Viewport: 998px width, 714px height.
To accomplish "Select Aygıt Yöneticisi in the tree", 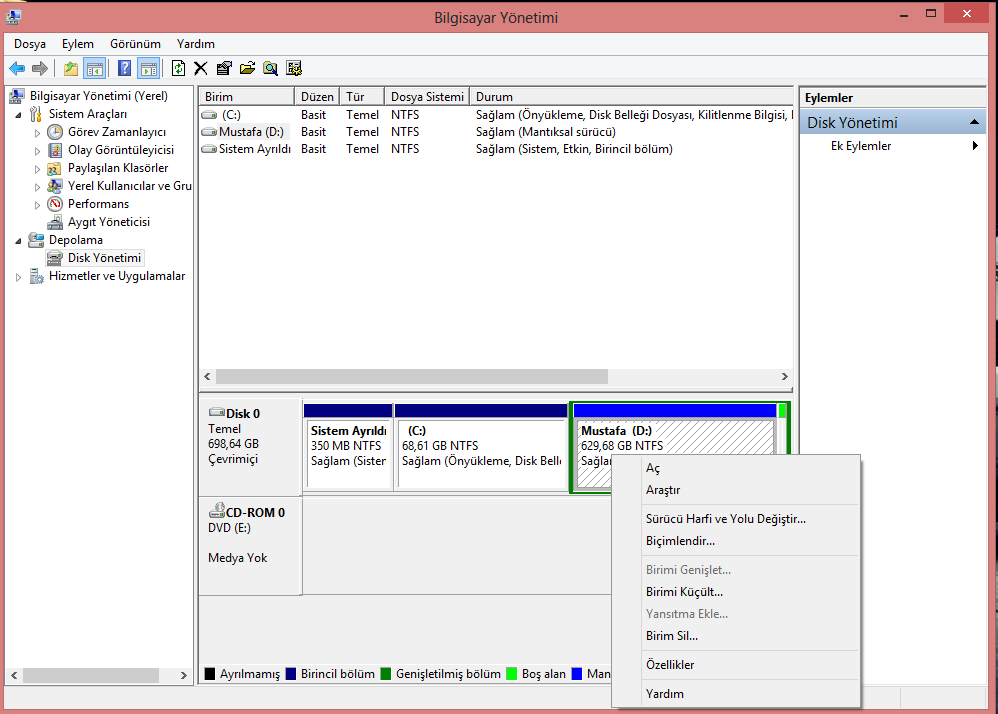I will pos(108,222).
